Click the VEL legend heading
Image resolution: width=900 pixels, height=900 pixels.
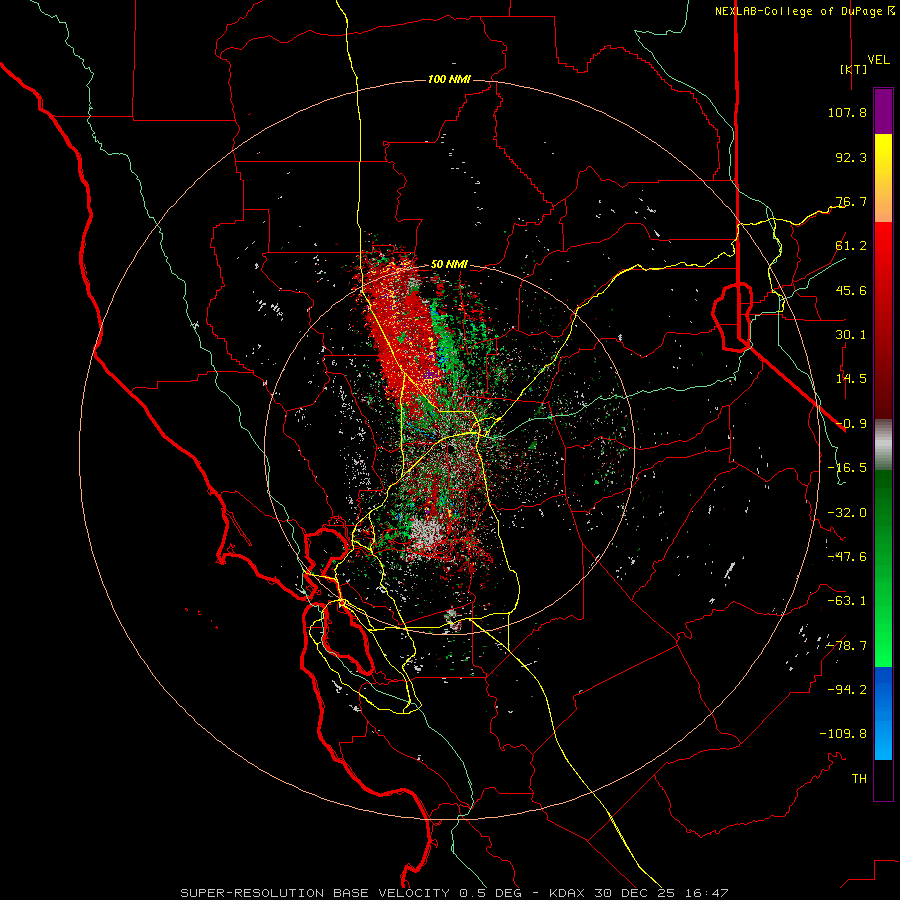[879, 60]
